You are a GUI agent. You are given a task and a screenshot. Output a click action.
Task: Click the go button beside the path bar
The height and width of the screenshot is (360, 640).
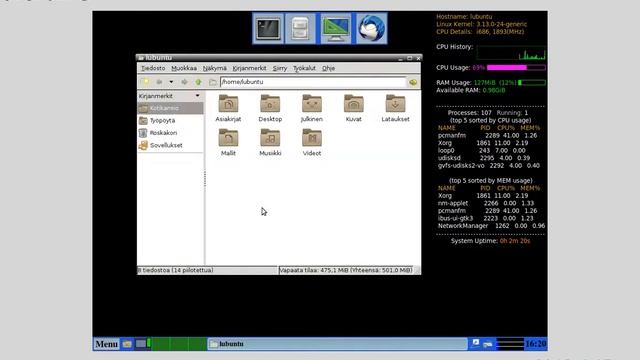pyautogui.click(x=413, y=82)
